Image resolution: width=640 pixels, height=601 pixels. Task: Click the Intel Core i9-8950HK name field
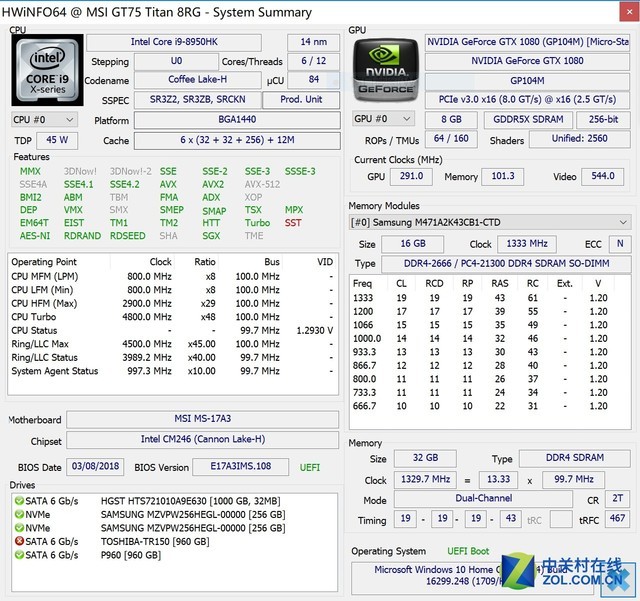coord(176,42)
